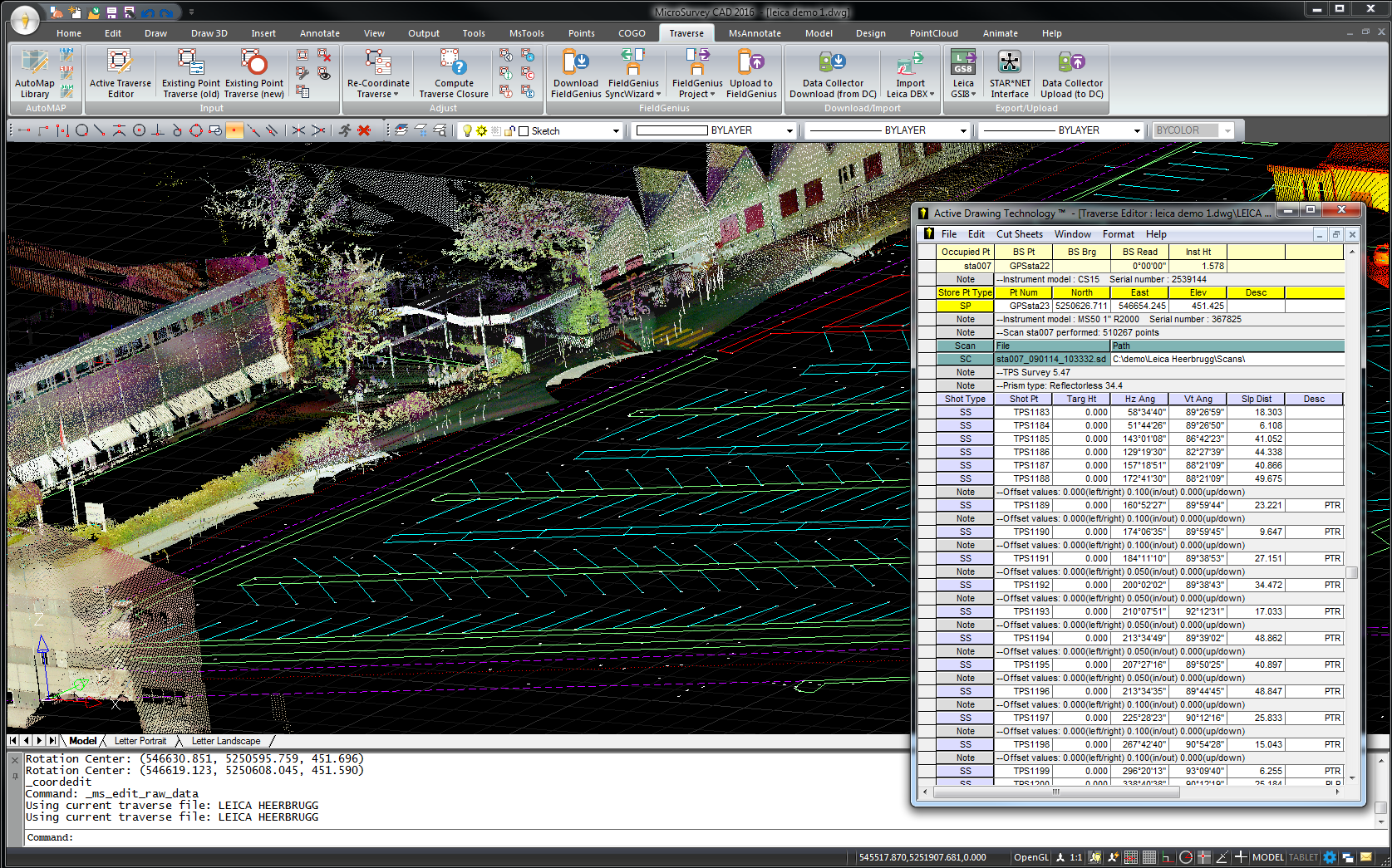Toggle layer freeze sun icon
Image resolution: width=1392 pixels, height=868 pixels.
tap(481, 131)
